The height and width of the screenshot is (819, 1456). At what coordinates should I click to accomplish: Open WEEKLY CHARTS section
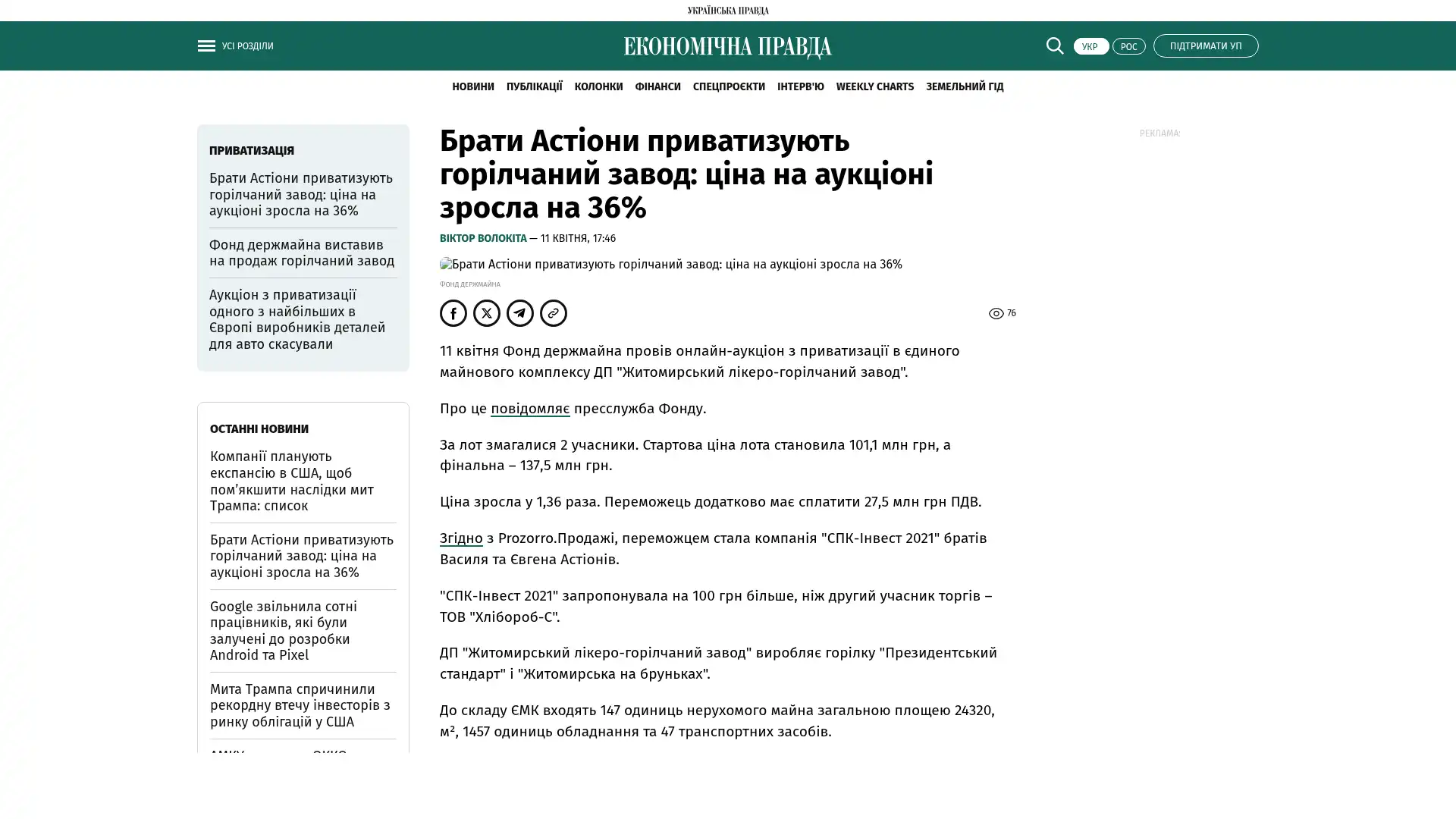(875, 86)
